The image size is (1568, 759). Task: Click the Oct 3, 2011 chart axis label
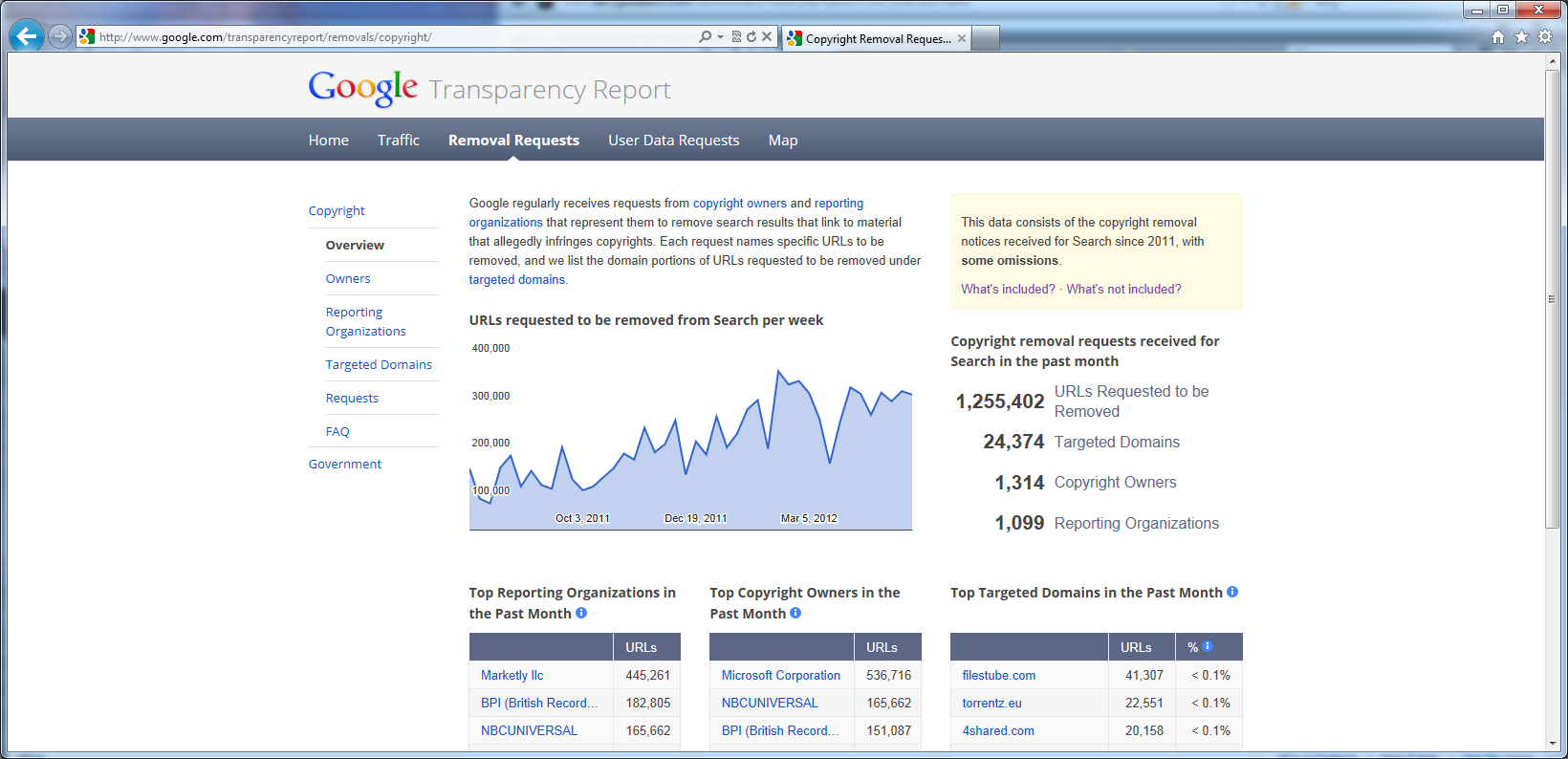[582, 518]
